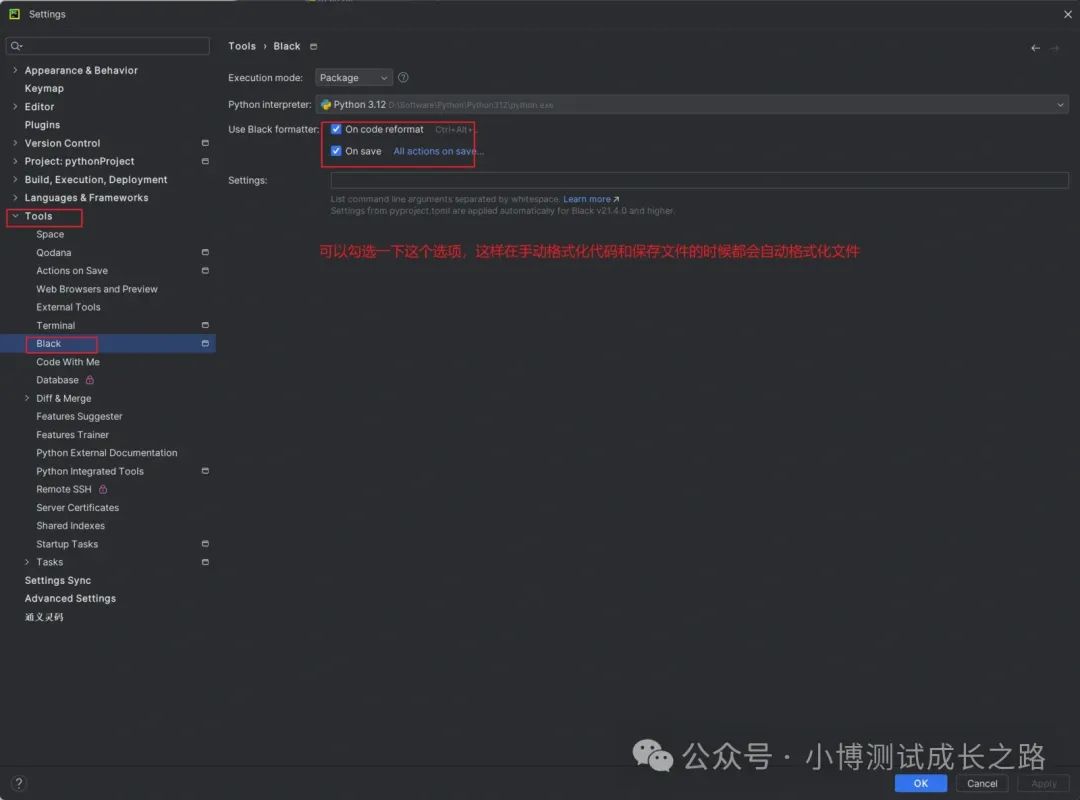The height and width of the screenshot is (800, 1080).
Task: Collapse the Tools section
Action: click(15, 216)
